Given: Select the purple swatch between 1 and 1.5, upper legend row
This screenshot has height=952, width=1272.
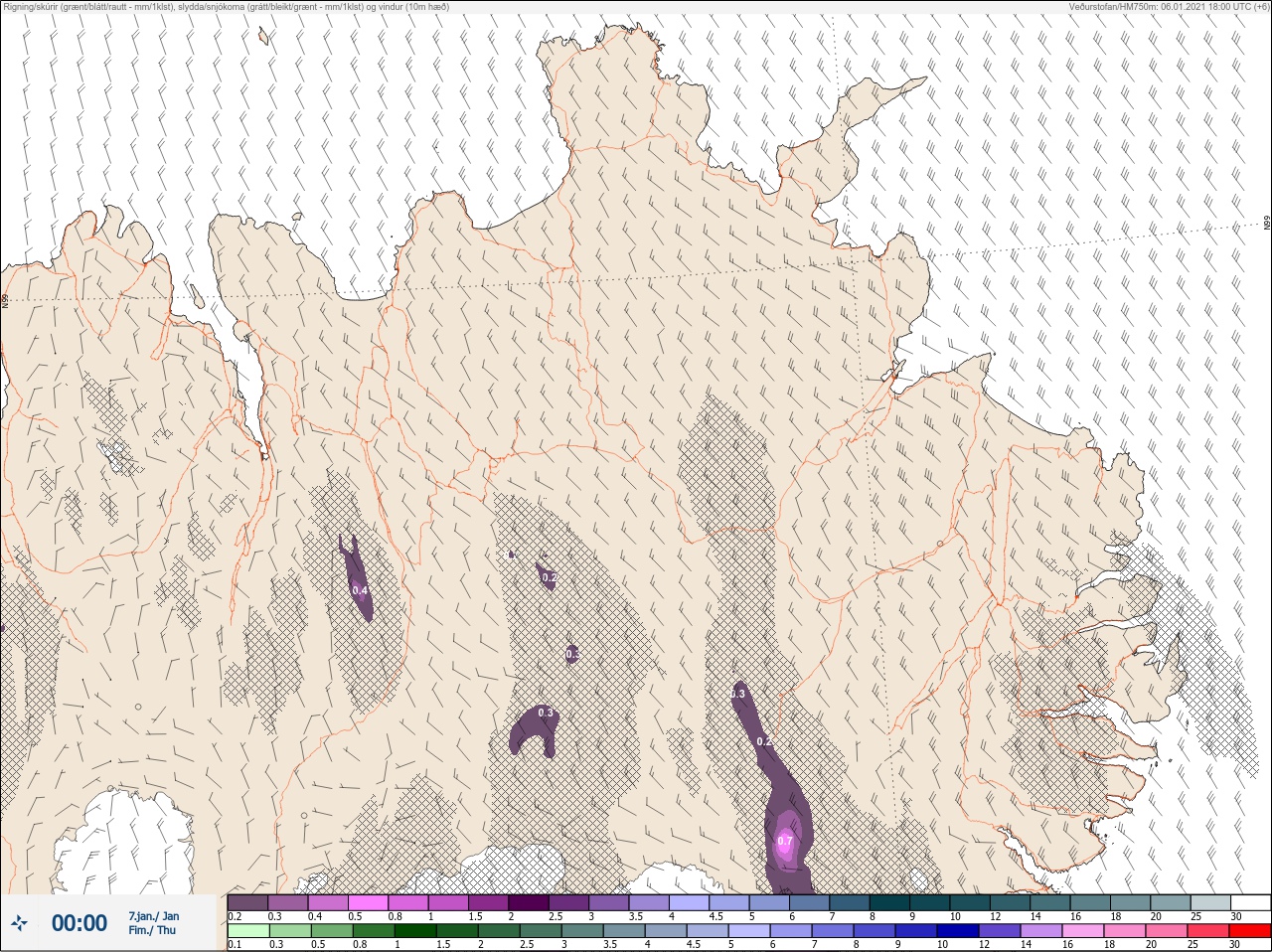Looking at the screenshot, I should click(x=448, y=903).
